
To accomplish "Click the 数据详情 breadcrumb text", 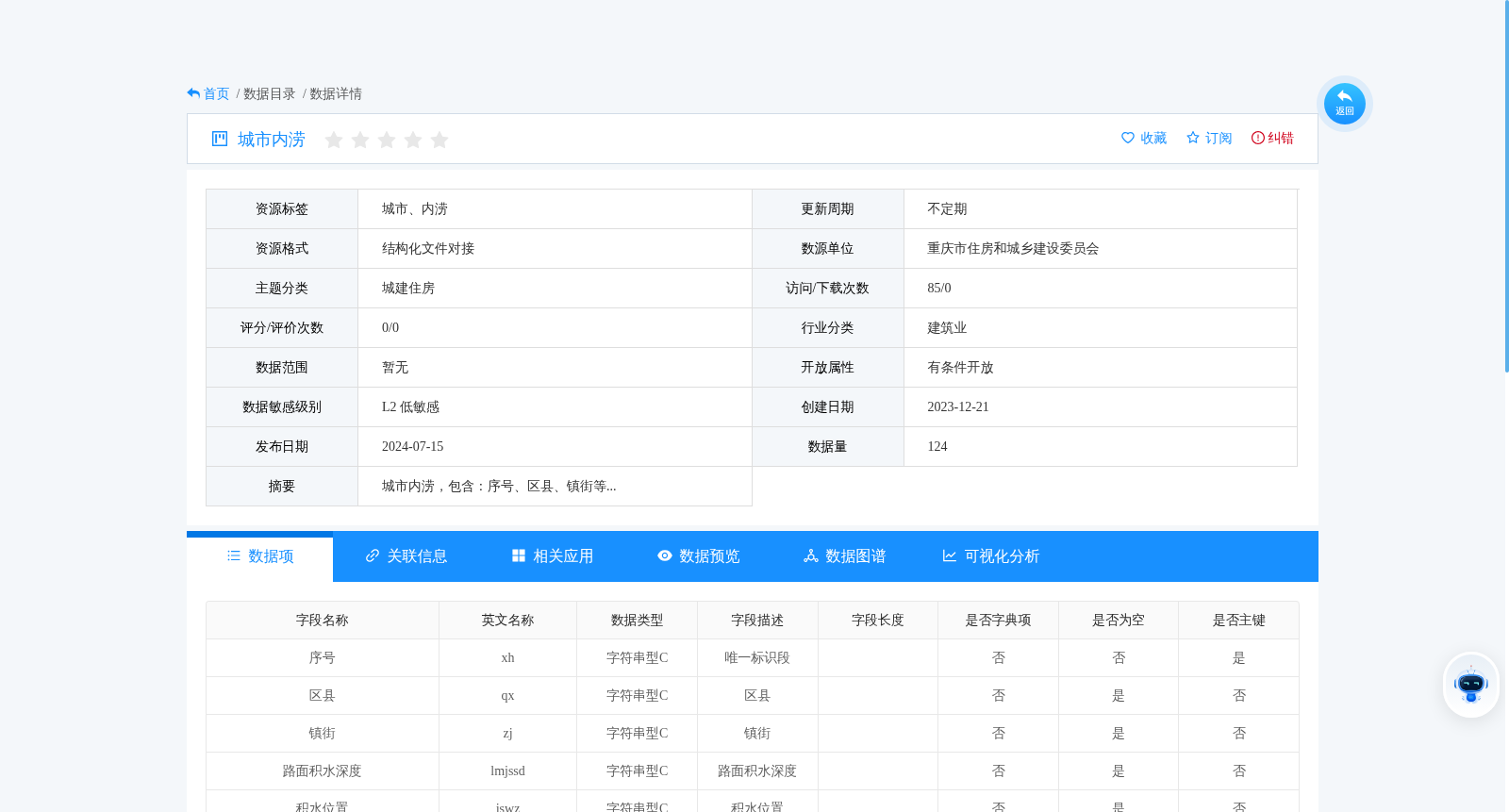I will point(336,94).
